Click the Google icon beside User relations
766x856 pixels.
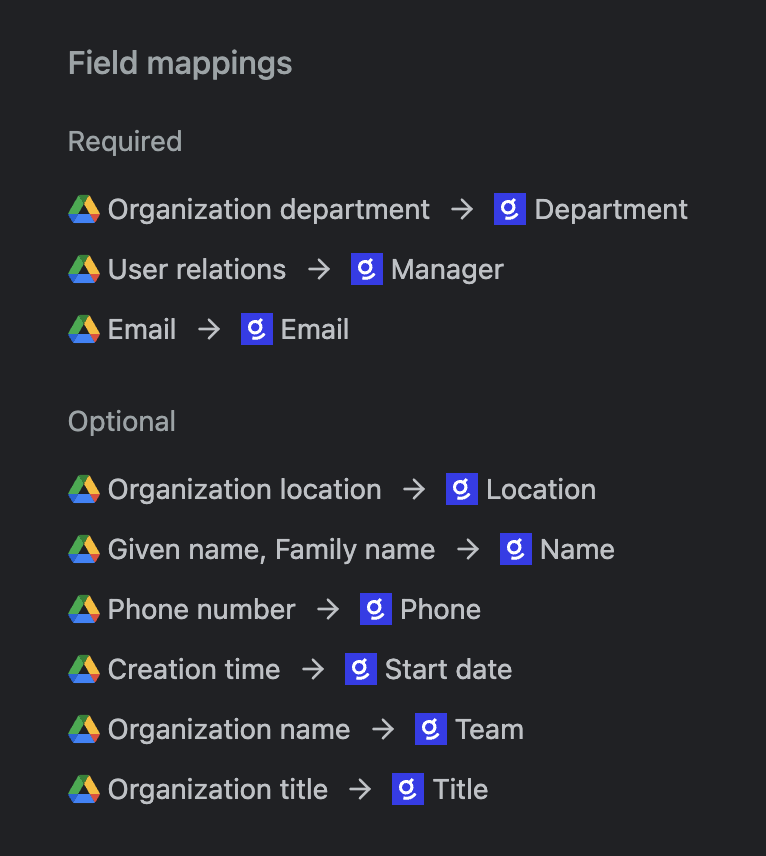[x=84, y=270]
